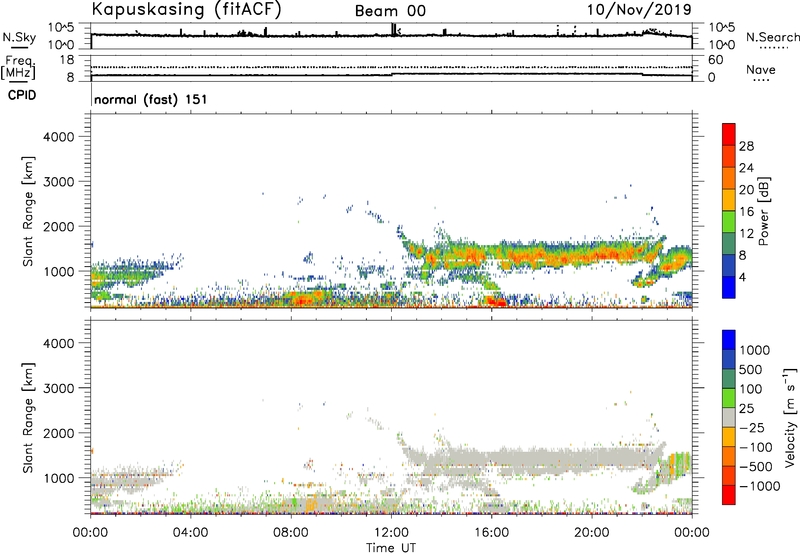Click the 'normal (fast) 151' text

pos(151,99)
